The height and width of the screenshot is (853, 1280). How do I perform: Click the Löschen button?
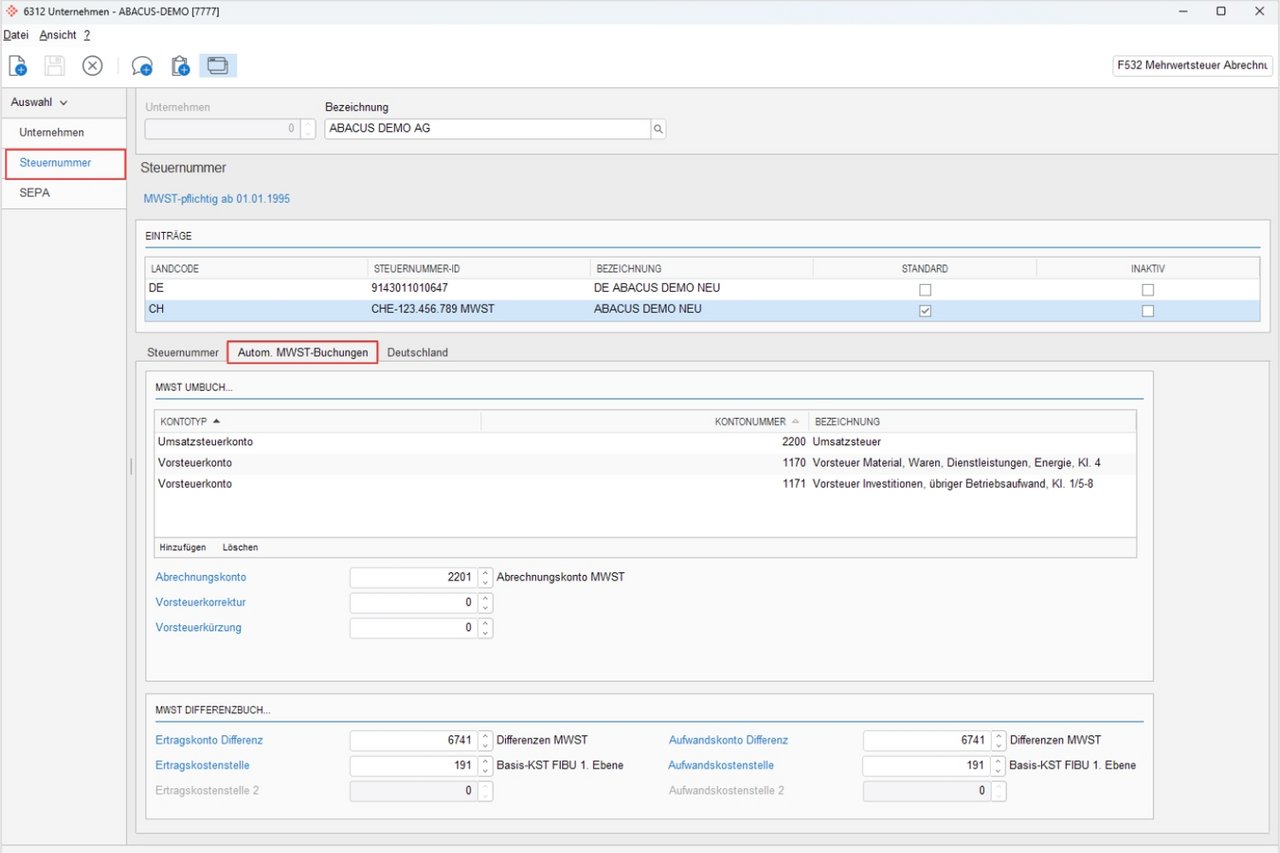point(240,547)
